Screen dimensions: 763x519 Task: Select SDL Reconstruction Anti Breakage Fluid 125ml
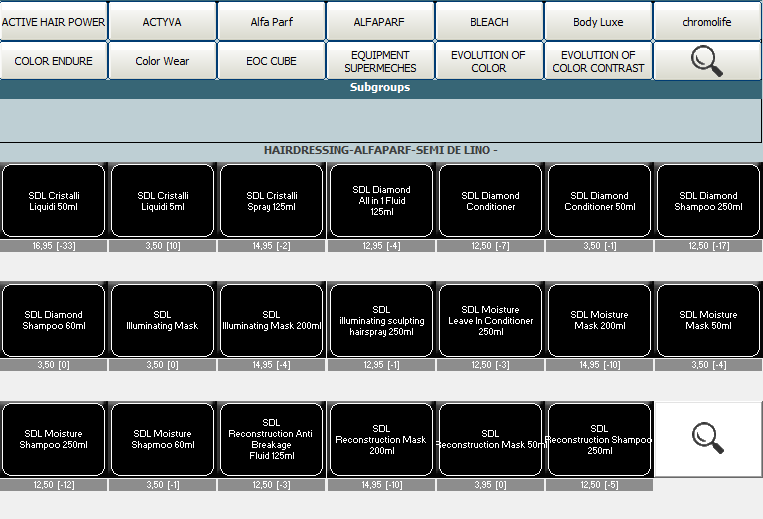tap(272, 439)
